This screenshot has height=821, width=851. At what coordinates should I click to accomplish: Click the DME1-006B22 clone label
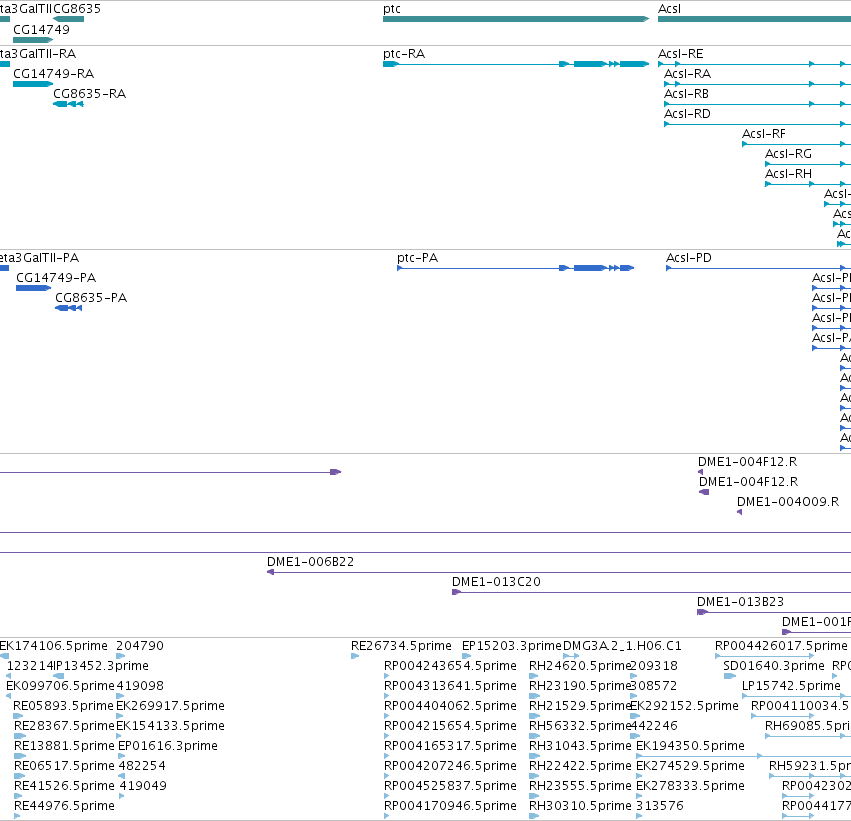click(x=310, y=562)
